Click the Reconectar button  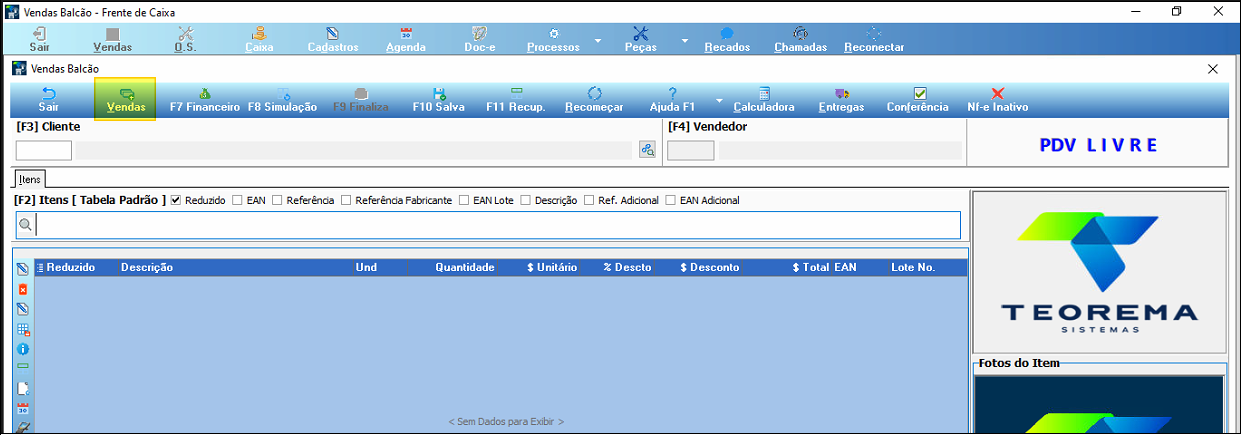874,39
